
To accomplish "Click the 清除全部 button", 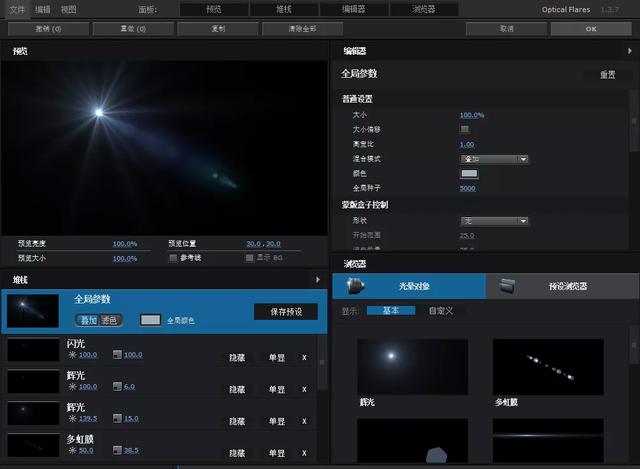I will [x=302, y=29].
